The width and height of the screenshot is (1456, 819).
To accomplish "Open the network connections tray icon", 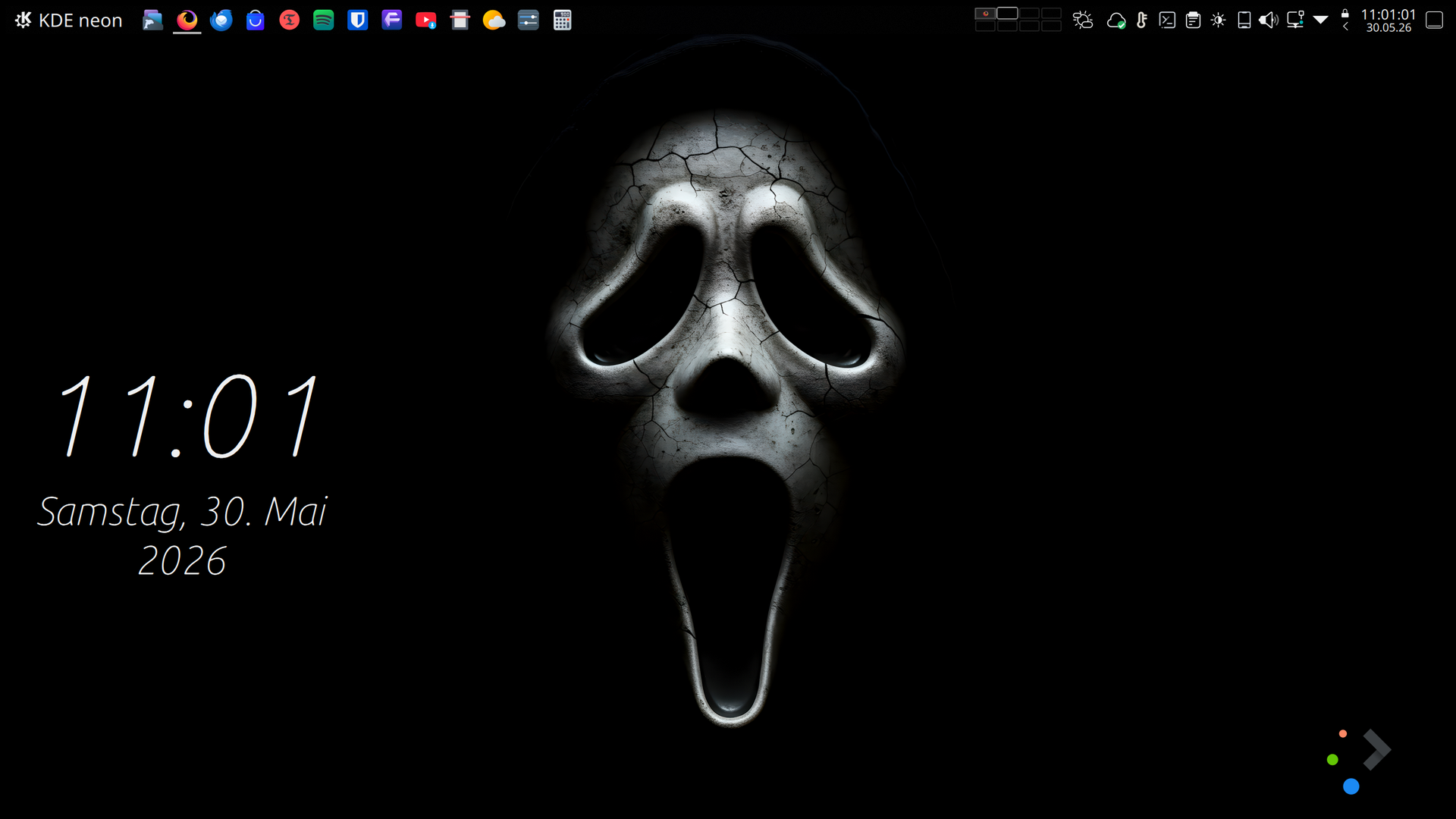I will pyautogui.click(x=1295, y=20).
